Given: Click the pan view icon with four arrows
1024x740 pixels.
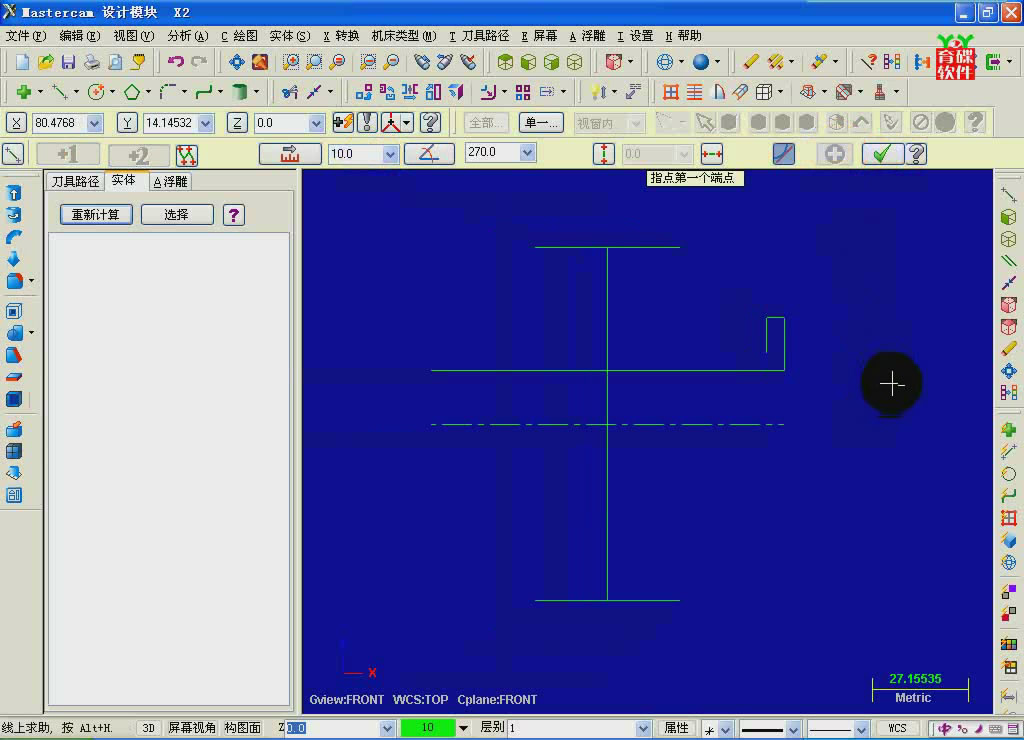Looking at the screenshot, I should tap(236, 62).
